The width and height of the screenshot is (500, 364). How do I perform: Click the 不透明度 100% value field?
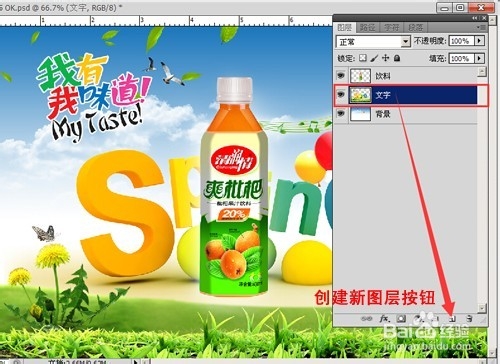462,41
